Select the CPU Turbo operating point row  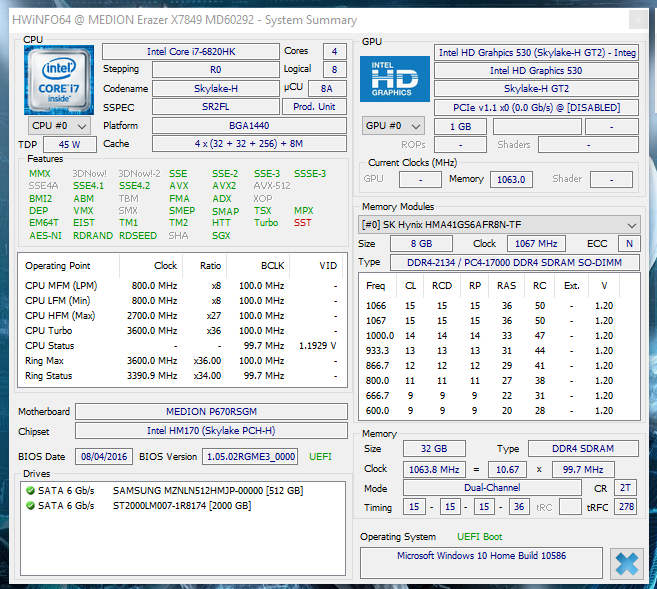tap(46, 330)
